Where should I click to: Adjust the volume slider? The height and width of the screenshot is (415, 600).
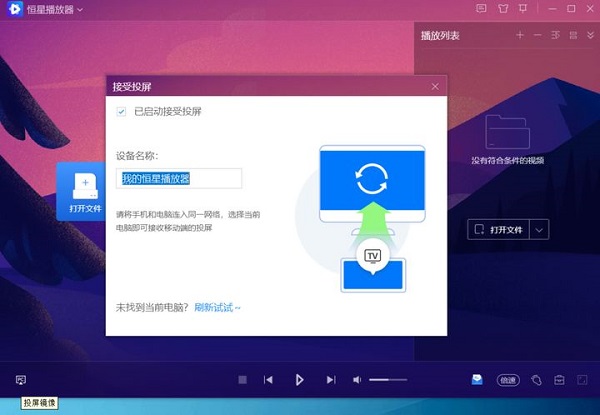point(388,380)
